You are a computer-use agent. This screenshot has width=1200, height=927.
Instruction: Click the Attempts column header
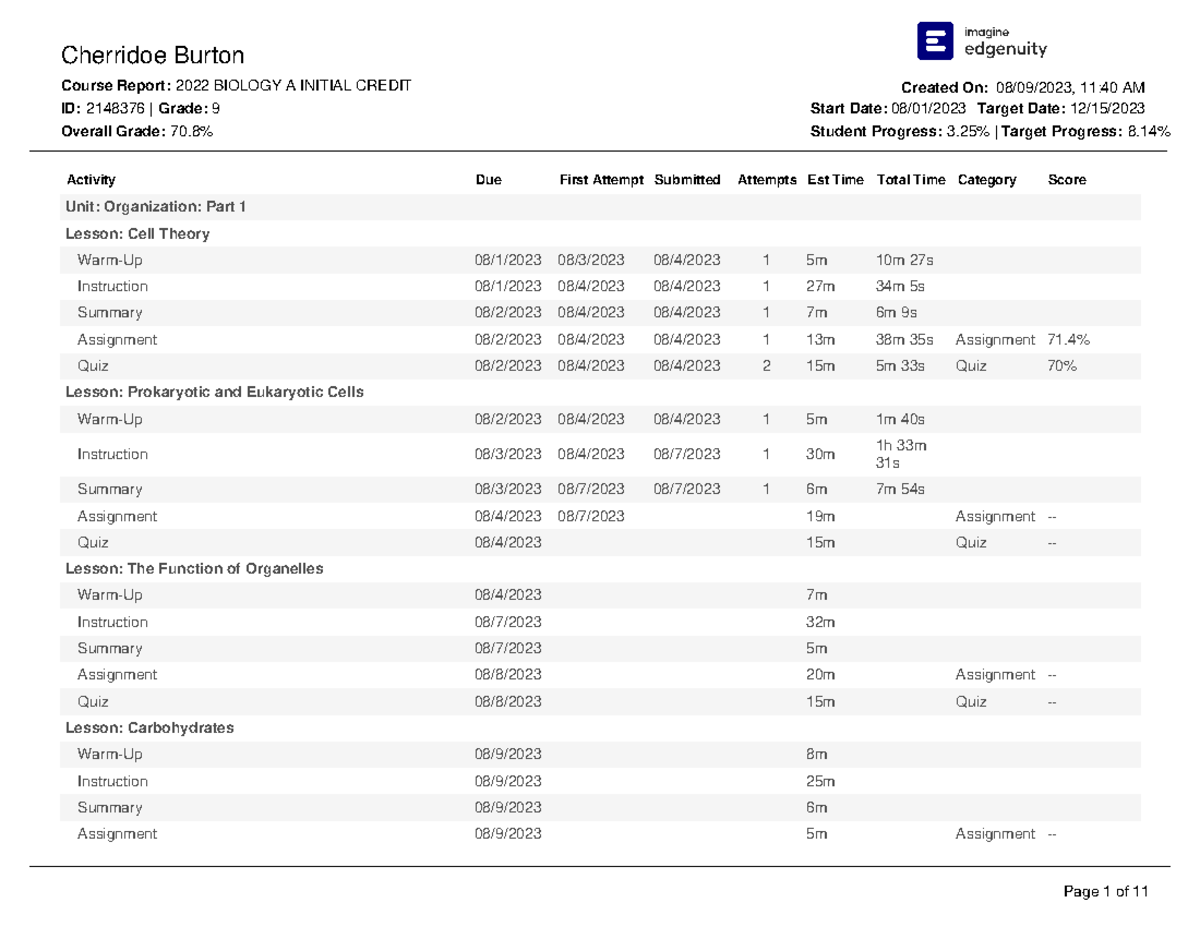point(767,180)
